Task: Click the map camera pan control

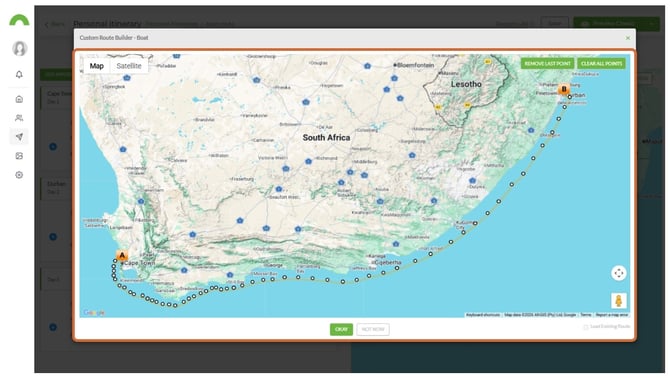Action: coord(618,273)
